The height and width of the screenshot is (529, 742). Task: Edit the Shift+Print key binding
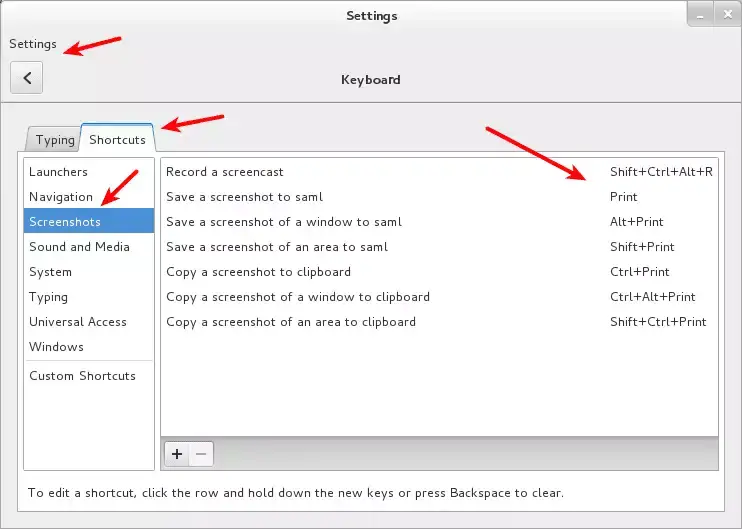point(642,247)
